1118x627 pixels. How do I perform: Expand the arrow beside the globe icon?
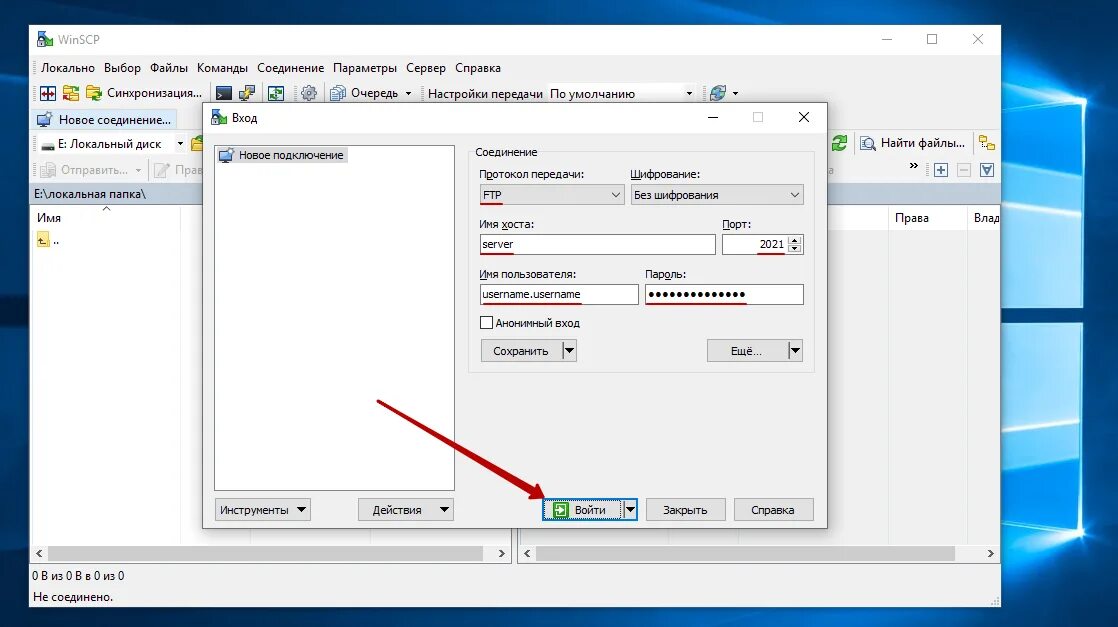(x=735, y=93)
